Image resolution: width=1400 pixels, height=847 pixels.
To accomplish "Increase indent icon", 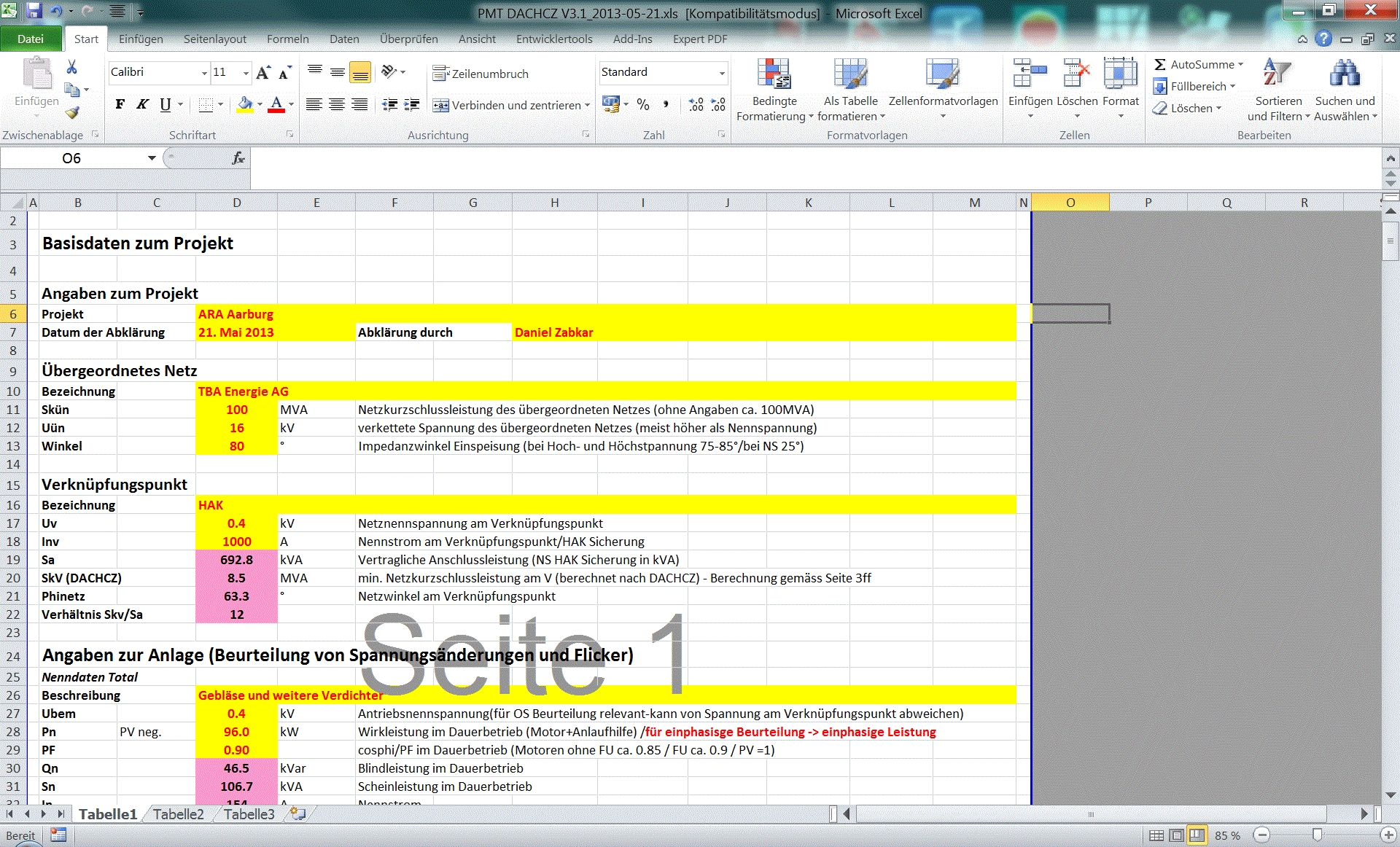I will pos(412,105).
